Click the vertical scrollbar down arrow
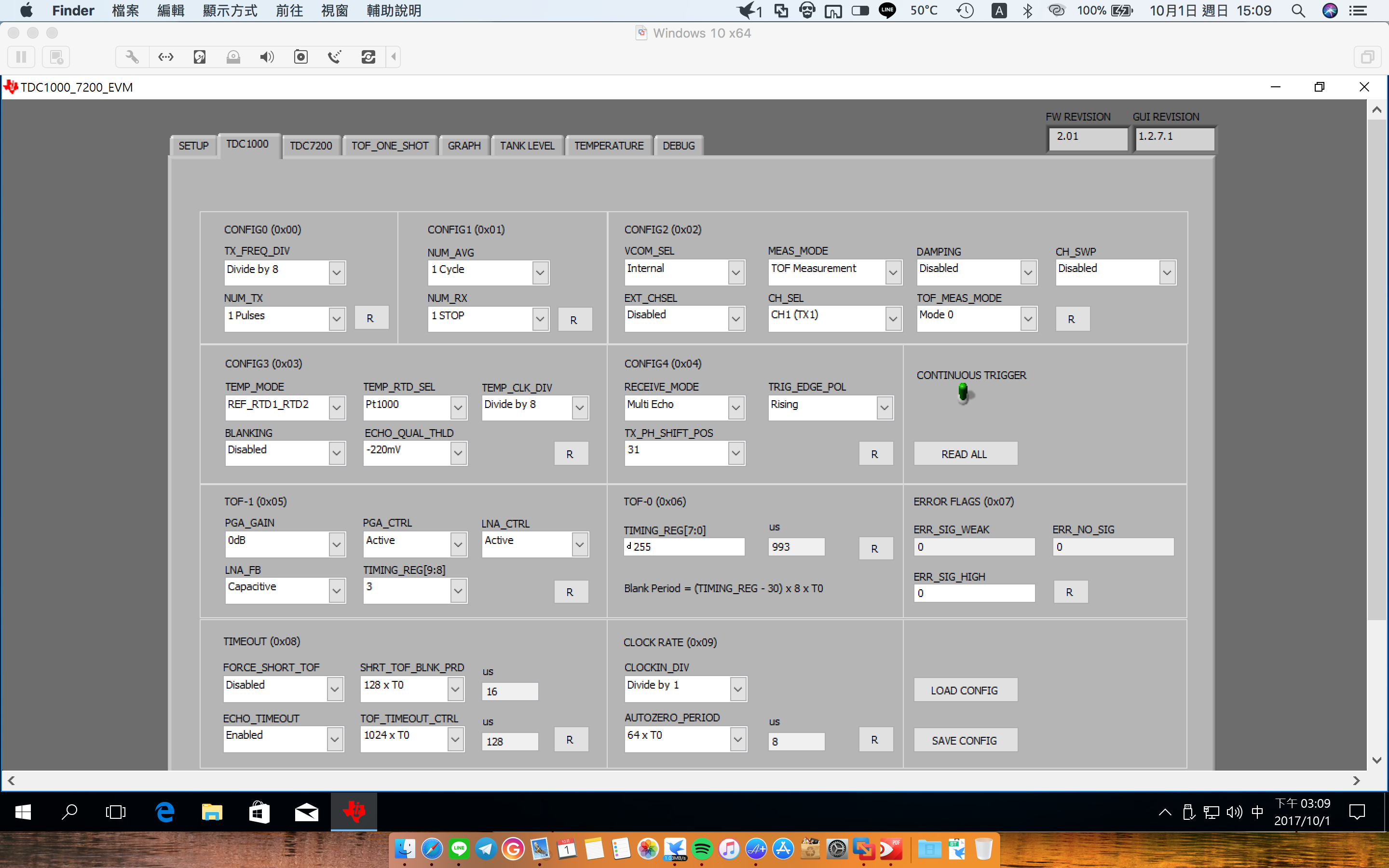Screen dimensions: 1389x868 (x=1376, y=760)
